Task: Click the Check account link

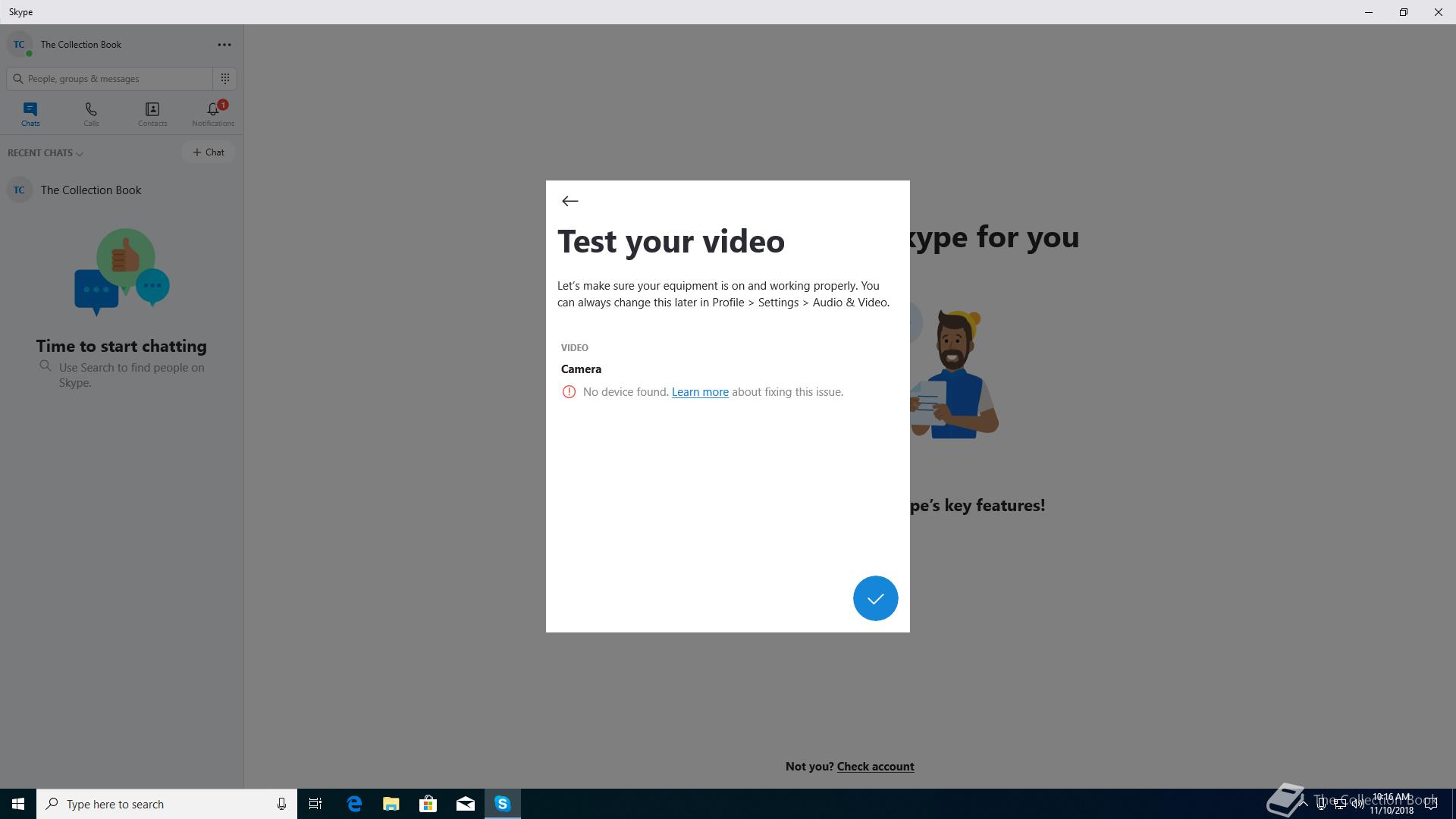Action: pos(875,767)
